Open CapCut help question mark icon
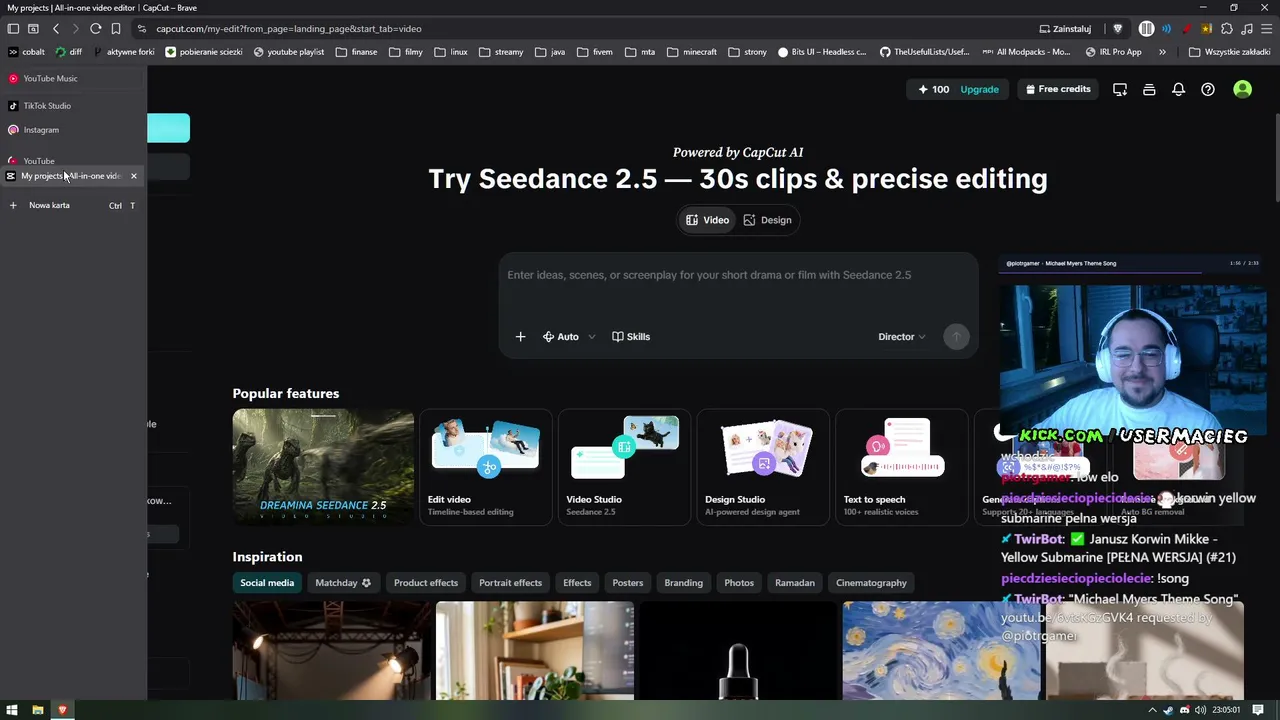 pos(1208,89)
